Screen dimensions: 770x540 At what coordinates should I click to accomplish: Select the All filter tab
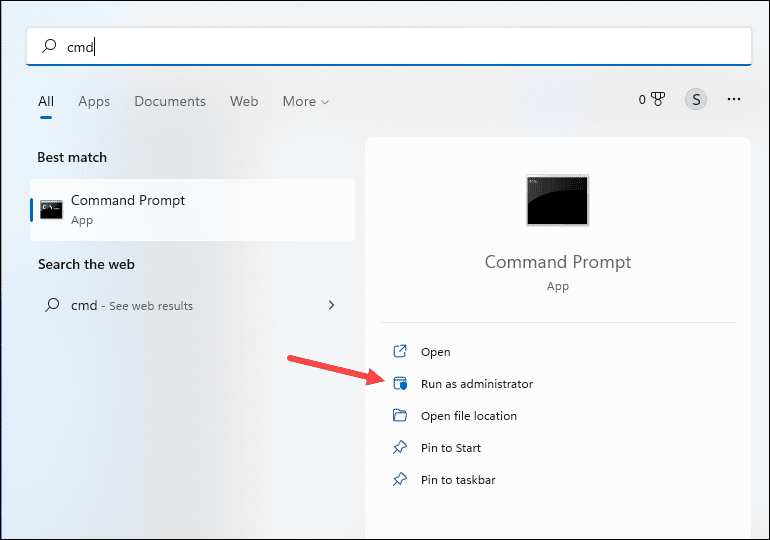click(46, 101)
